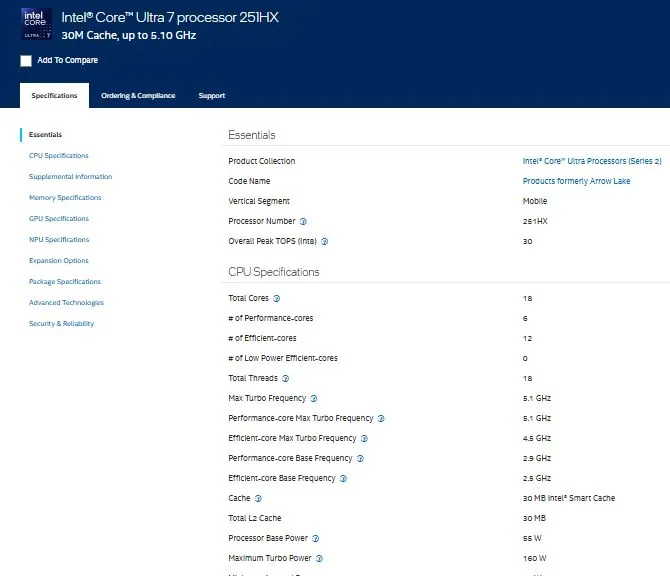Show help info for Total Cores
This screenshot has width=670, height=576.
coord(276,298)
